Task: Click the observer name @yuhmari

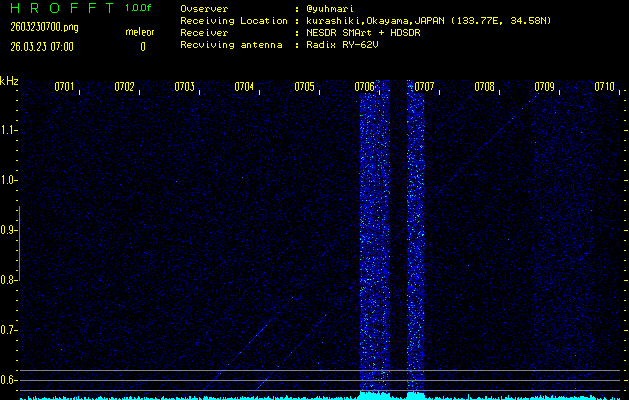Action: click(x=330, y=9)
